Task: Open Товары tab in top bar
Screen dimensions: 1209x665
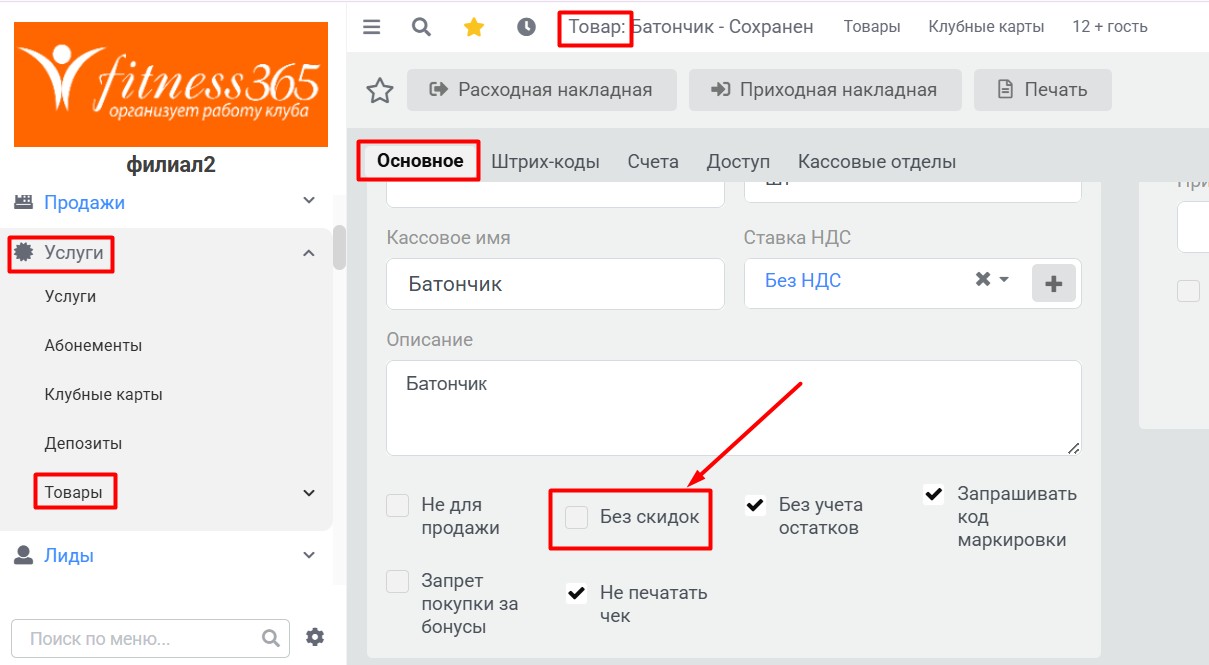Action: (872, 27)
